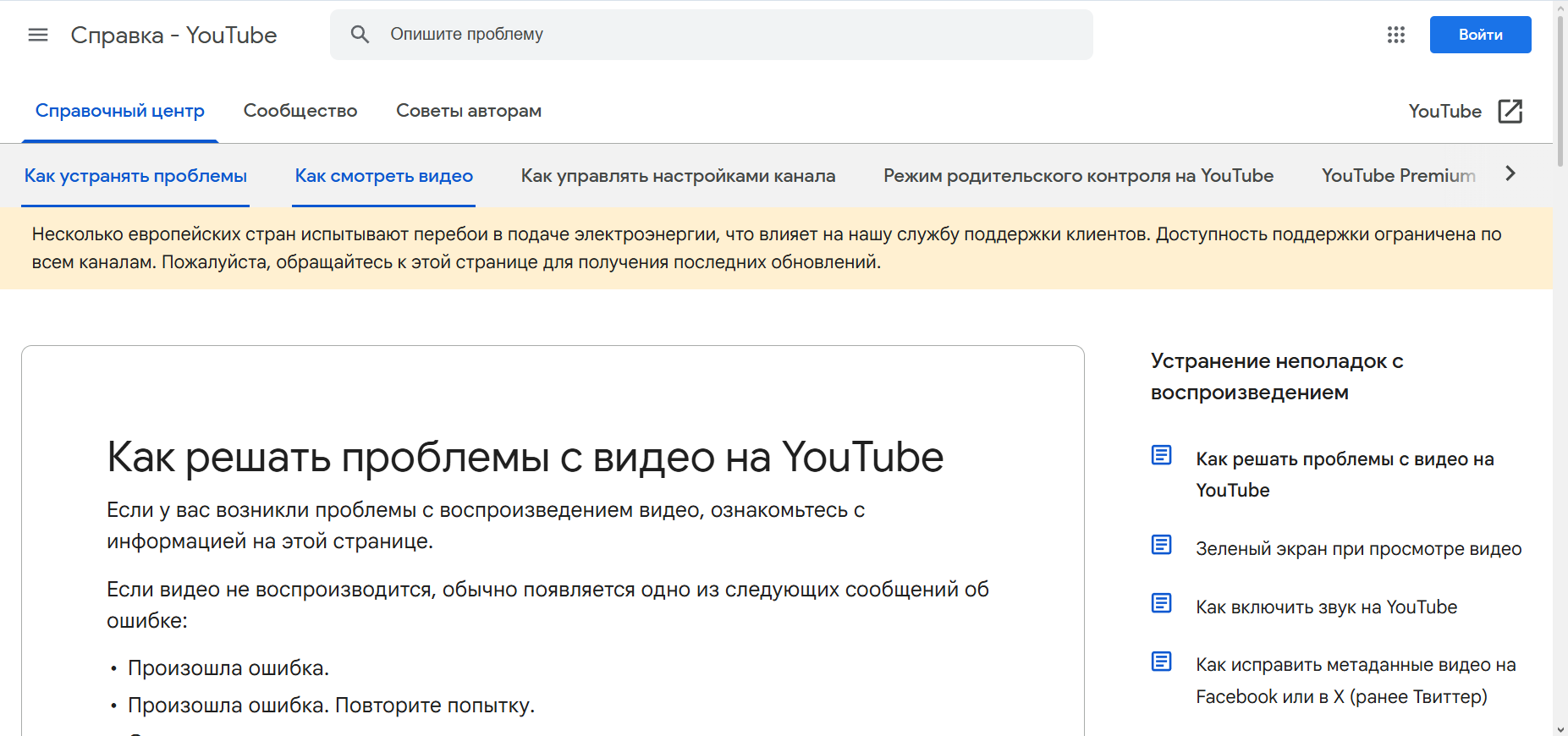Click the search magnifier icon
Viewport: 1568px width, 736px height.
click(360, 35)
